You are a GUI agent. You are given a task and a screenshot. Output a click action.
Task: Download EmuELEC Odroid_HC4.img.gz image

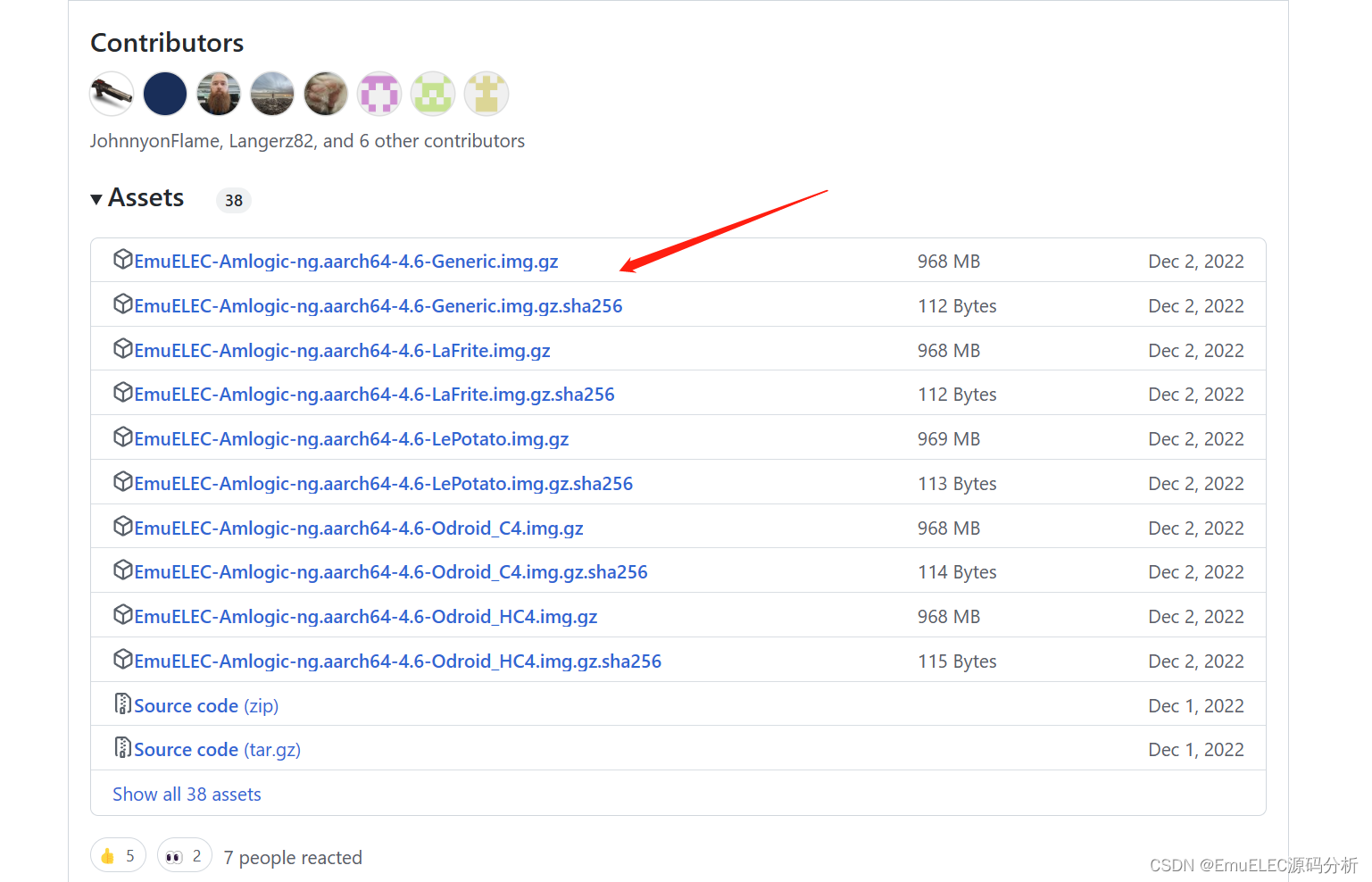(x=366, y=617)
